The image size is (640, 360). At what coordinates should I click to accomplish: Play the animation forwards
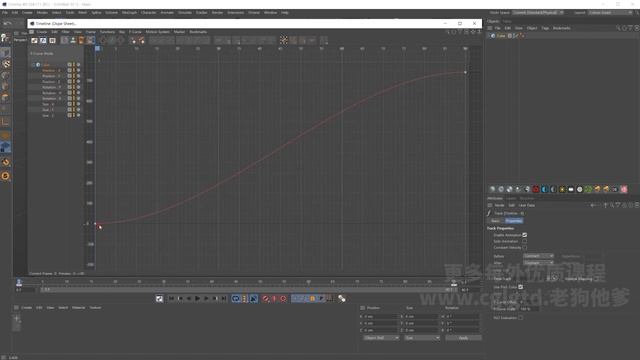click(198, 299)
